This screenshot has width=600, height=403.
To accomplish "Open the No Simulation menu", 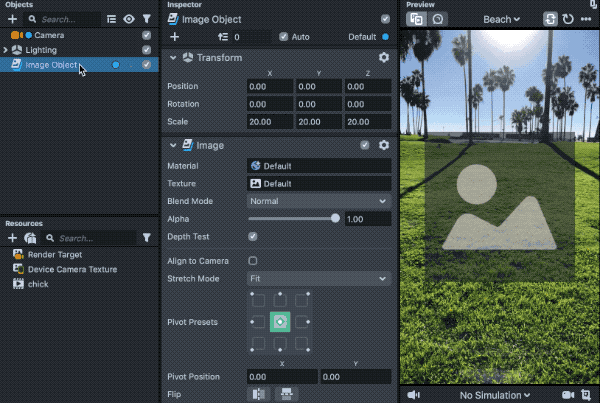I will click(493, 395).
